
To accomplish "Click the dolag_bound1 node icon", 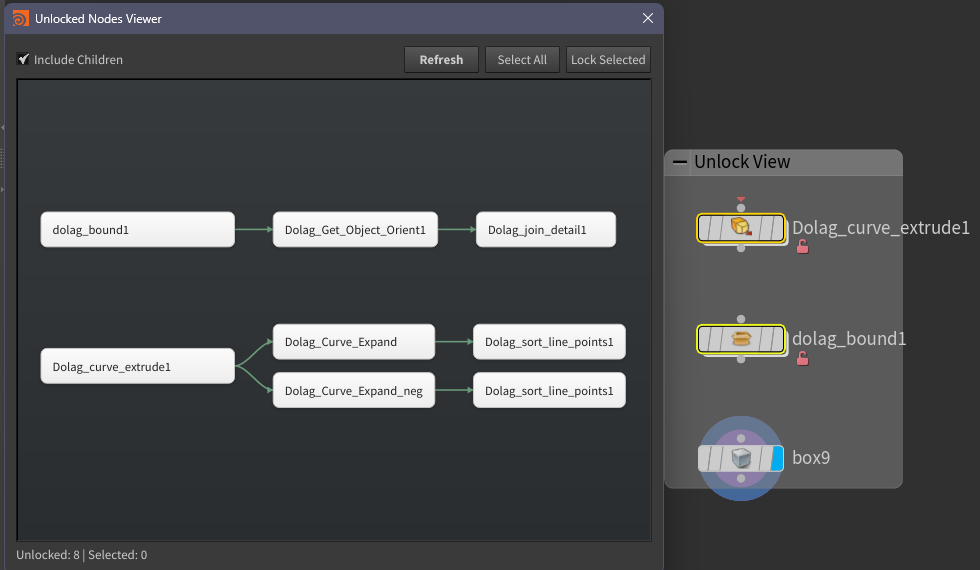I will tap(740, 339).
